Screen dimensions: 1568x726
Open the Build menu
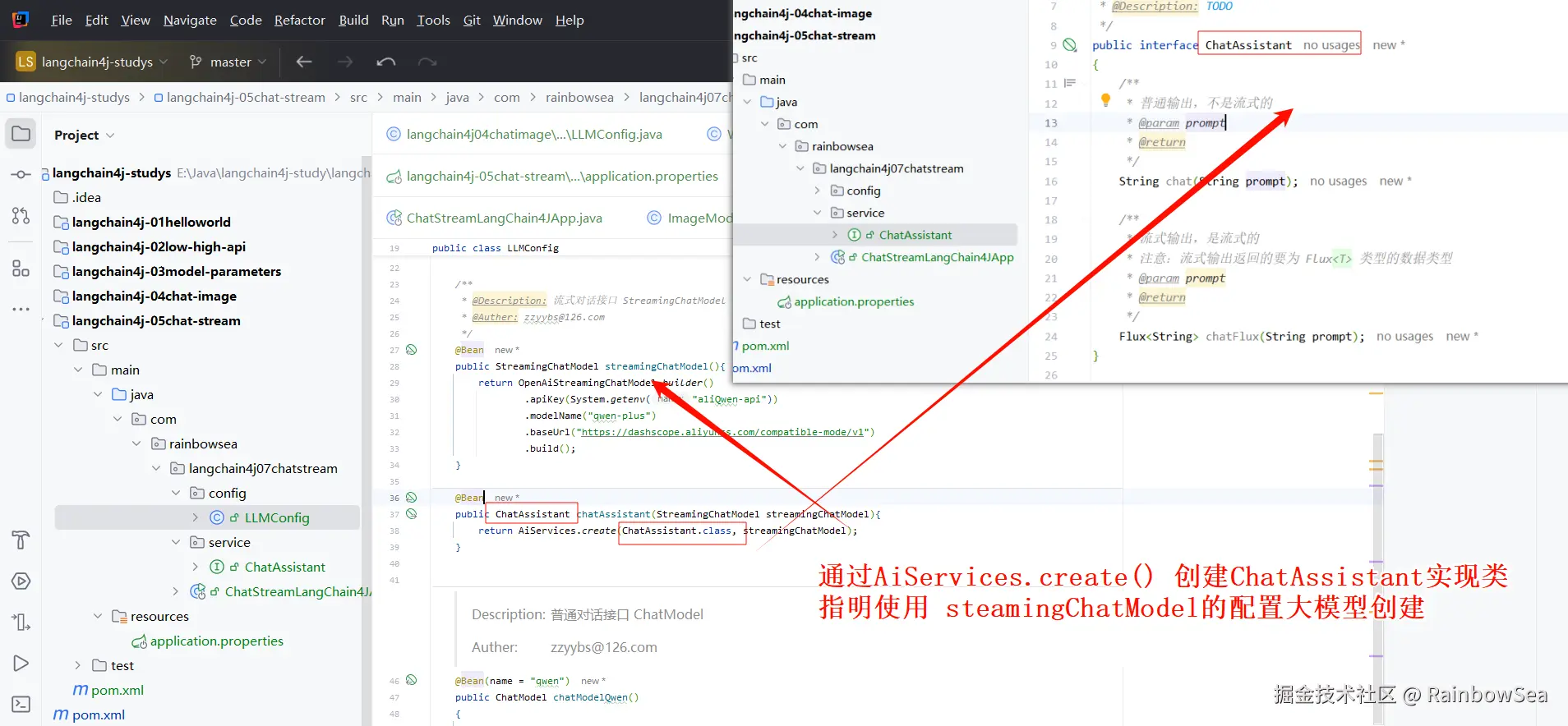pyautogui.click(x=353, y=20)
